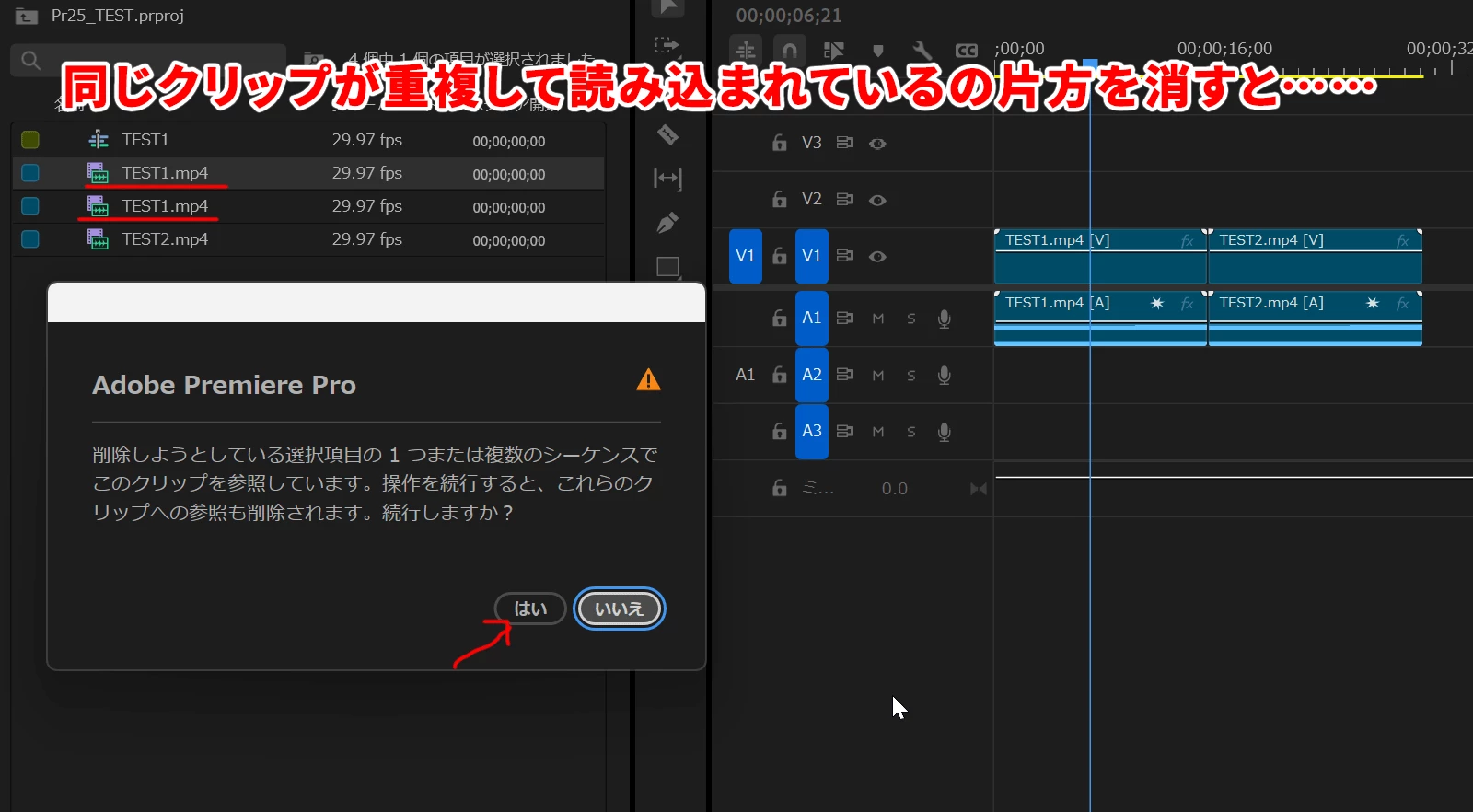Image resolution: width=1473 pixels, height=812 pixels.
Task: Select TEST1.mp4 [V] clip on timeline
Action: (x=1100, y=257)
